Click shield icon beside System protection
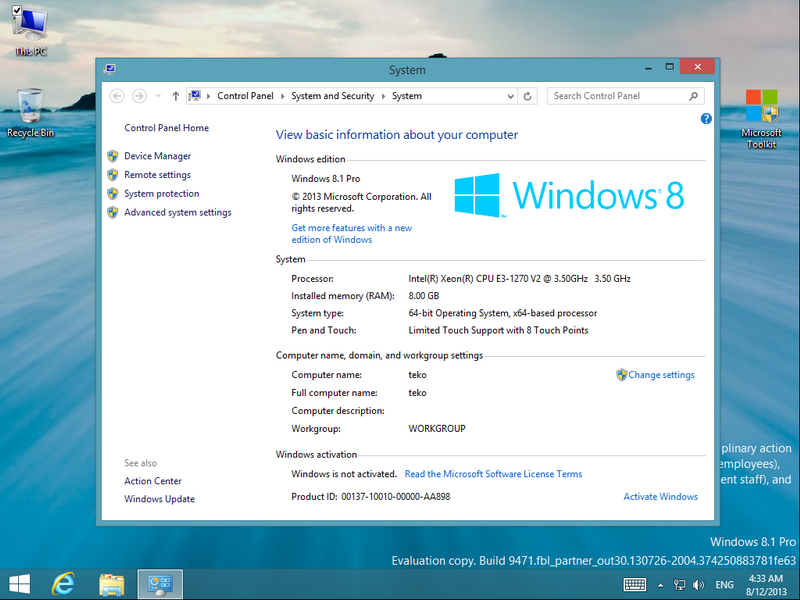This screenshot has height=600, width=800. point(113,194)
